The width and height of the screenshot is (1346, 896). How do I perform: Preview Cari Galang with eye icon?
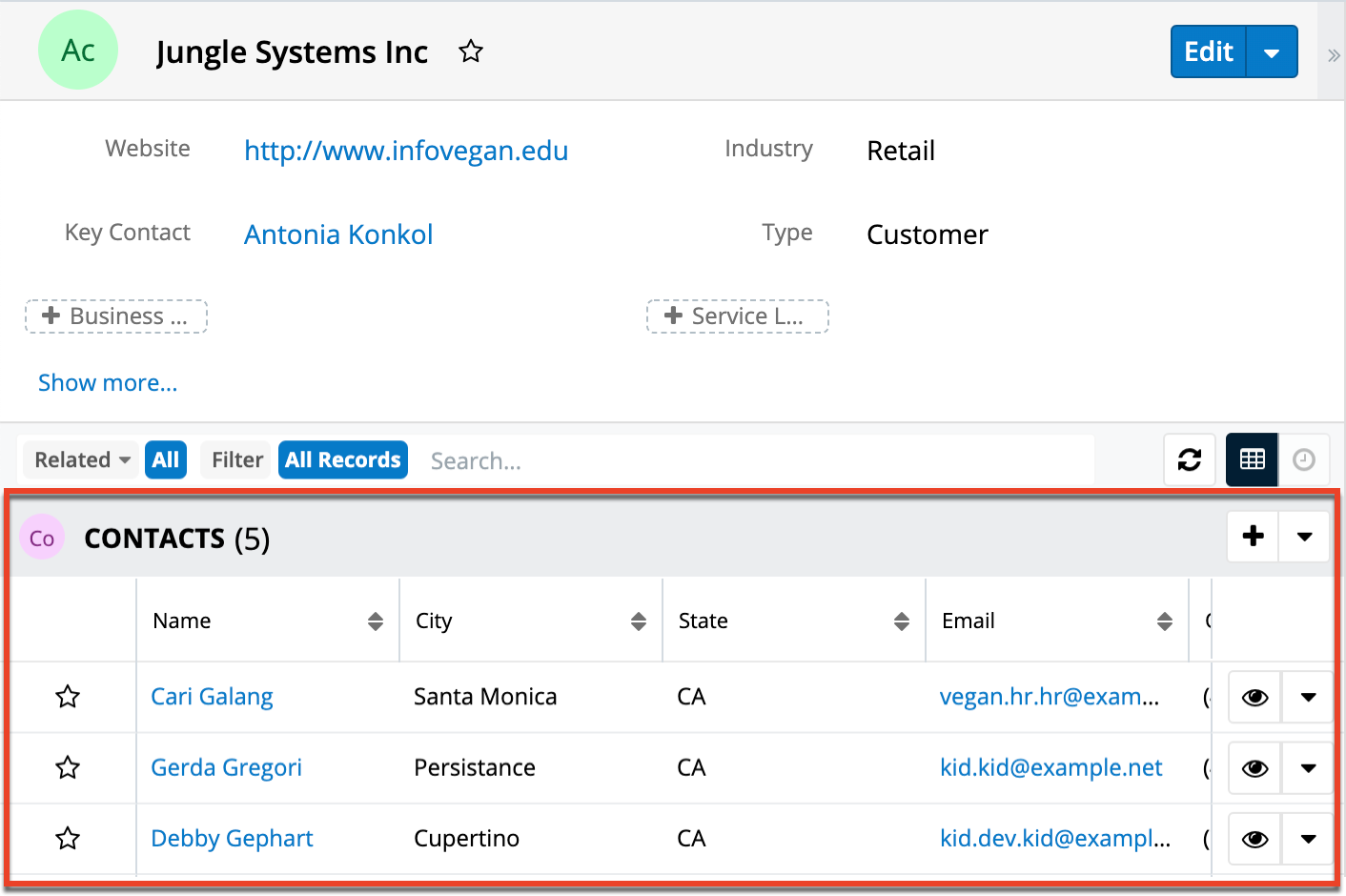tap(1254, 698)
